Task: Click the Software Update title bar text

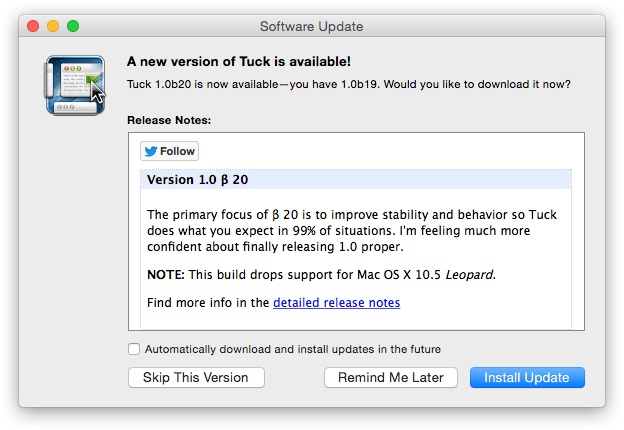Action: tap(311, 26)
